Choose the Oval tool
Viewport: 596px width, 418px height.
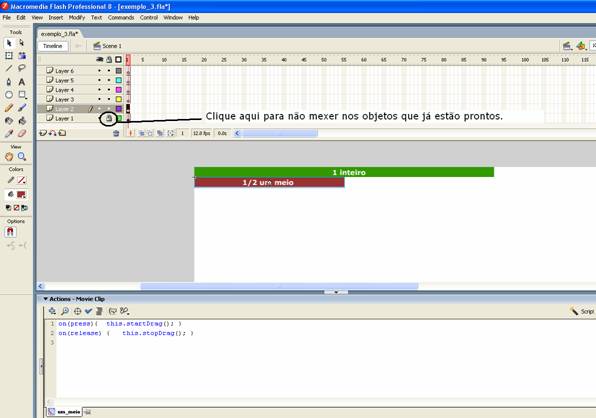9,95
